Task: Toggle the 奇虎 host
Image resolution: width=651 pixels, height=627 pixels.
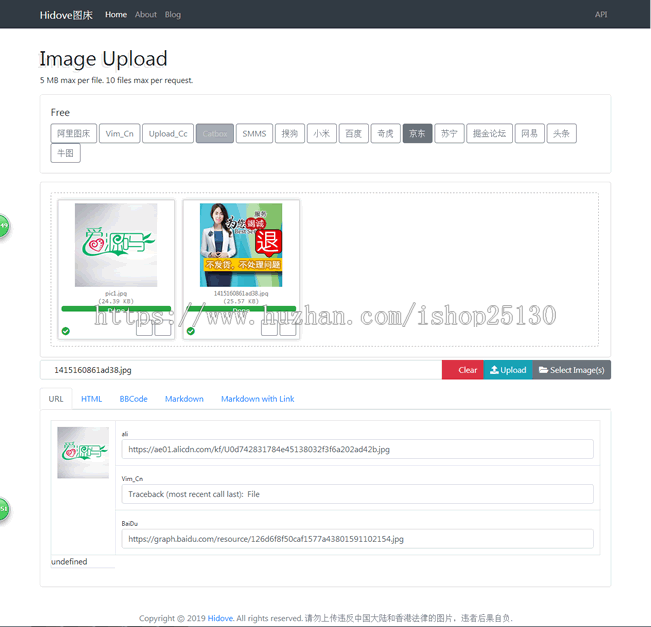Action: tap(386, 133)
